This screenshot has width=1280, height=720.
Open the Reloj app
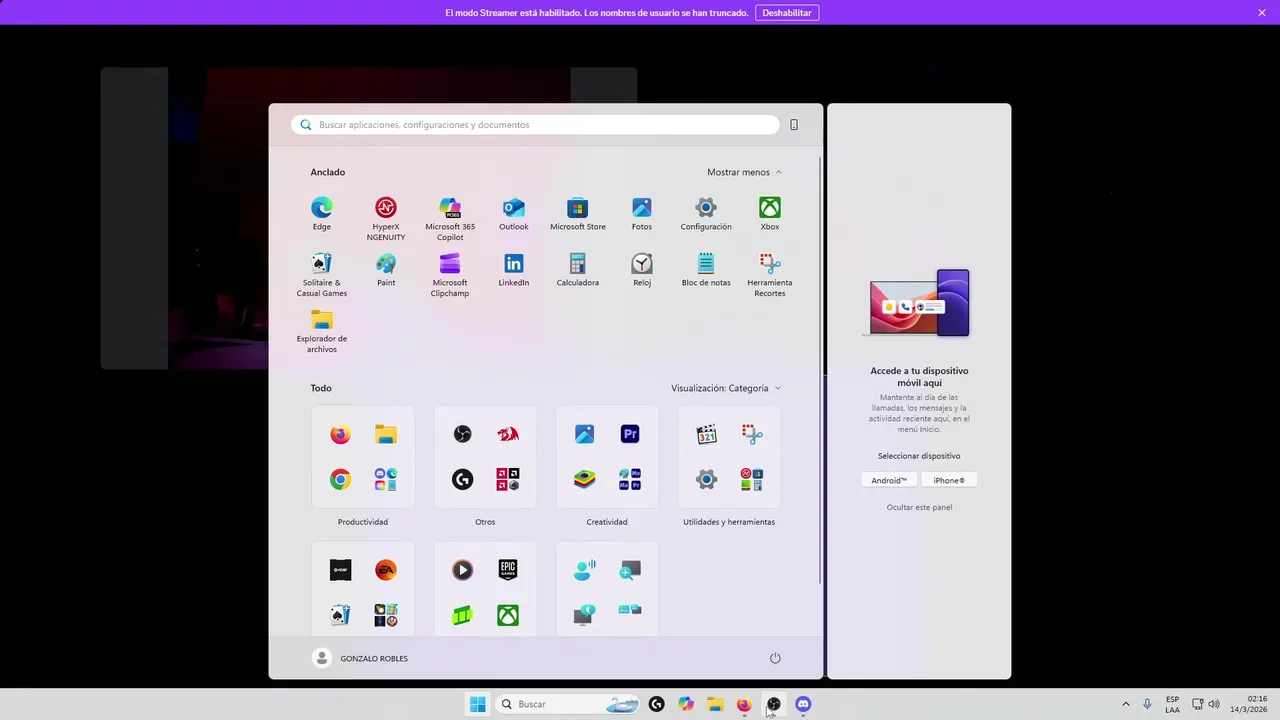coord(642,269)
